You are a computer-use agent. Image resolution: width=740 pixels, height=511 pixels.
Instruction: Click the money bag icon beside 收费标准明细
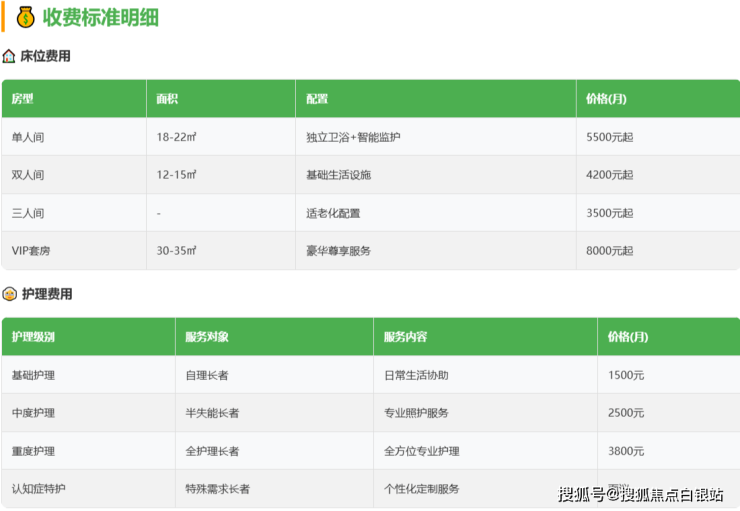pos(26,17)
